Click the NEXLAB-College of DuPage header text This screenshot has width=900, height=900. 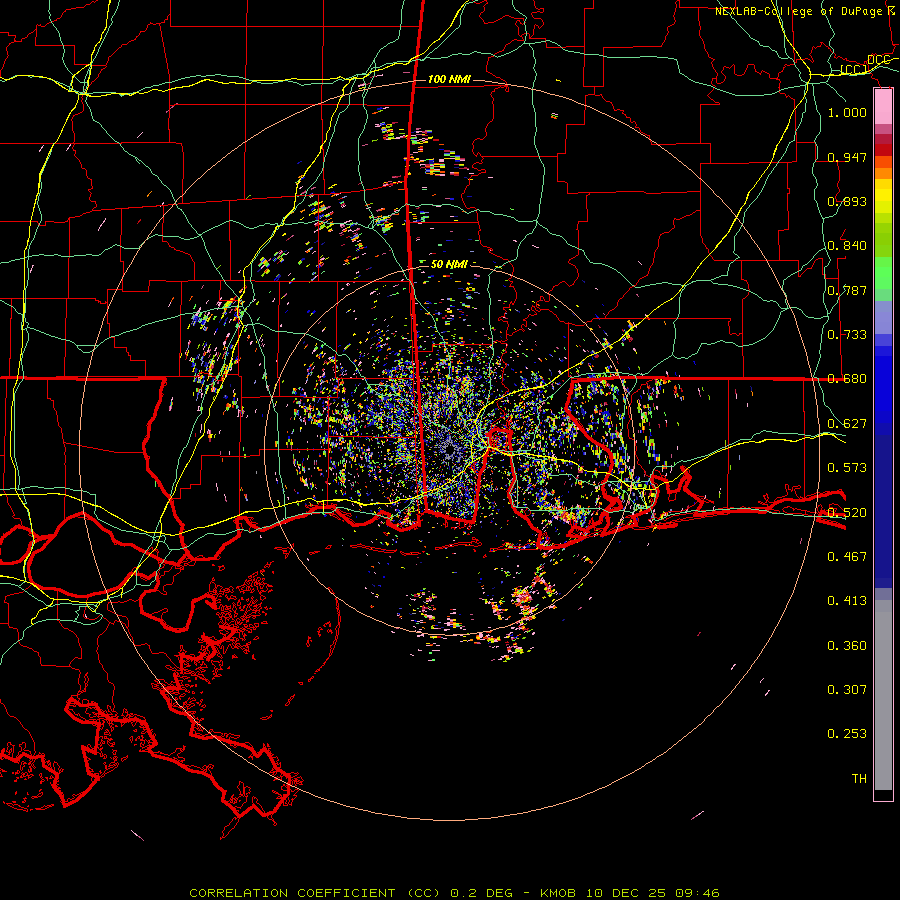pyautogui.click(x=805, y=11)
